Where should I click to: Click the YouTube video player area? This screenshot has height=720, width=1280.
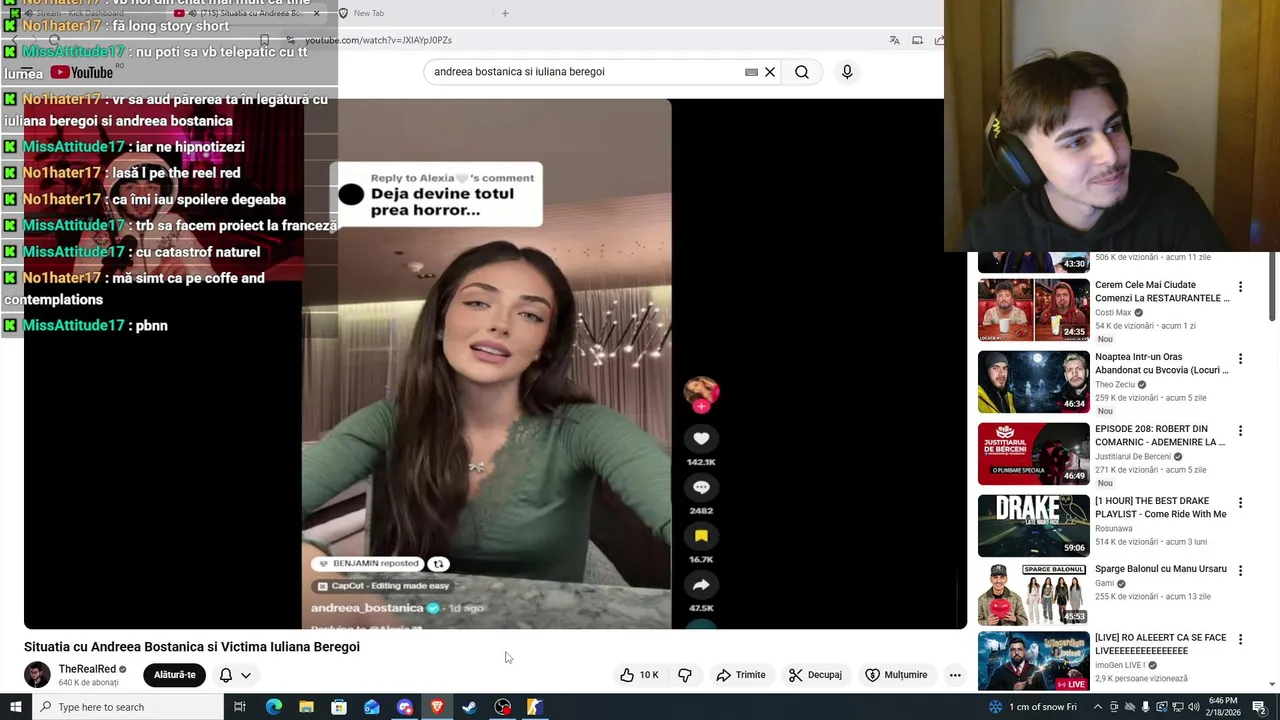pyautogui.click(x=495, y=364)
